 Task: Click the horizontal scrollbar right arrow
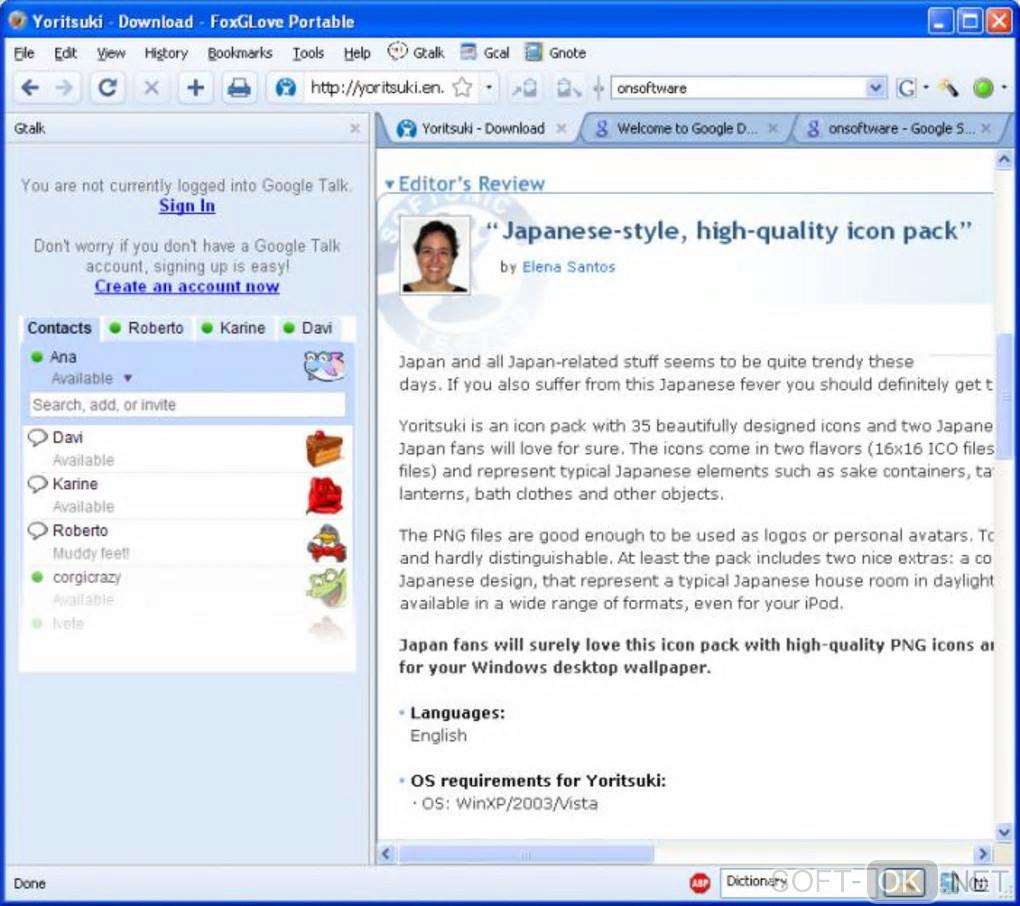coord(983,853)
